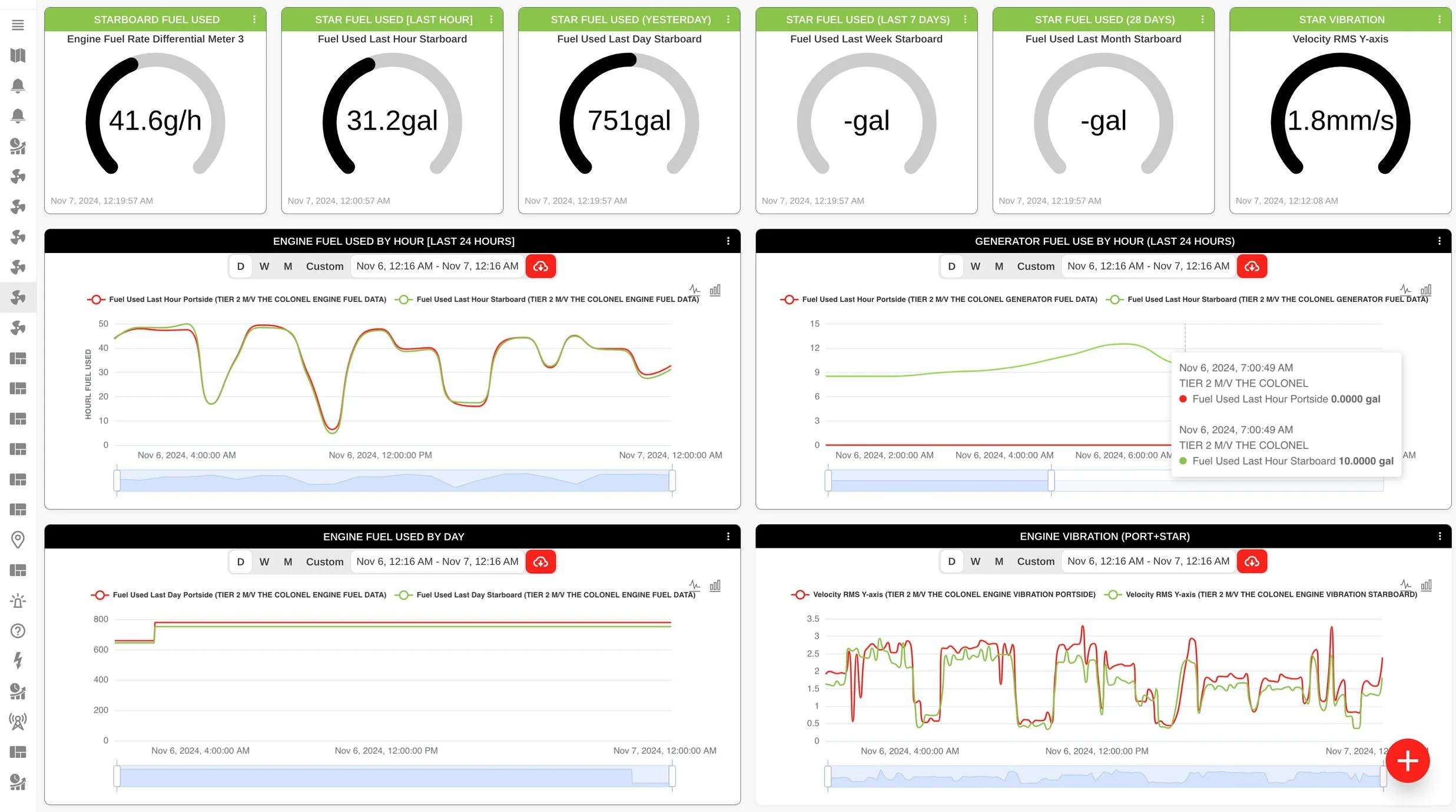Open the hamburger menu icon
The image size is (1456, 812).
click(18, 25)
